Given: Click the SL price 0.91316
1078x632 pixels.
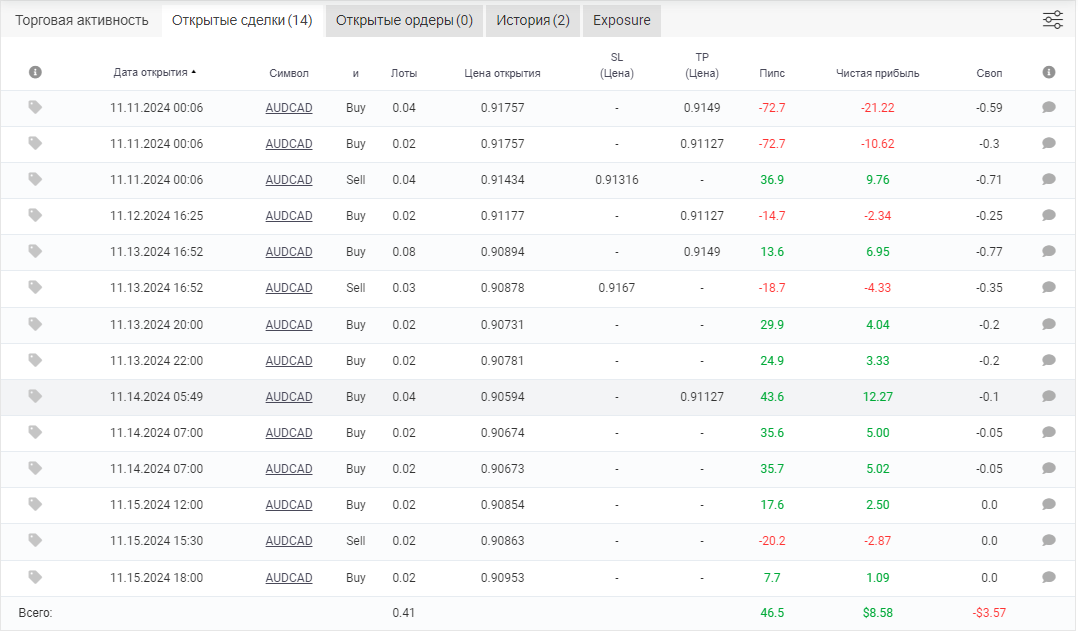Looking at the screenshot, I should (x=617, y=179).
